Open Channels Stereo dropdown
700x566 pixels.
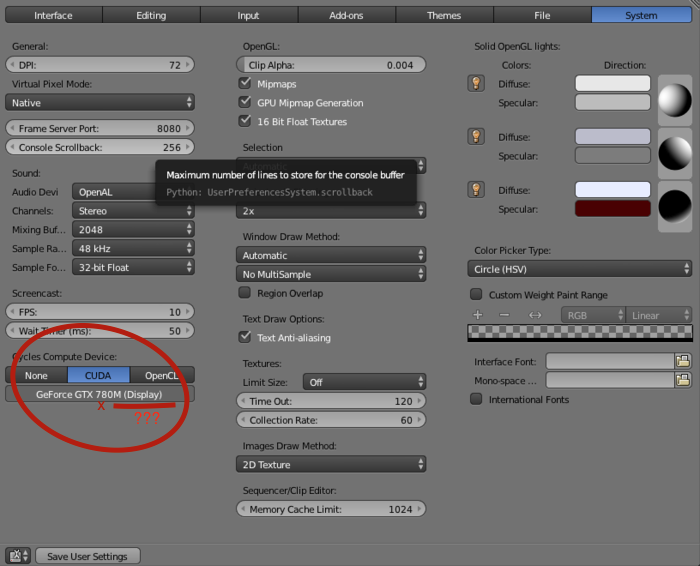pos(133,210)
